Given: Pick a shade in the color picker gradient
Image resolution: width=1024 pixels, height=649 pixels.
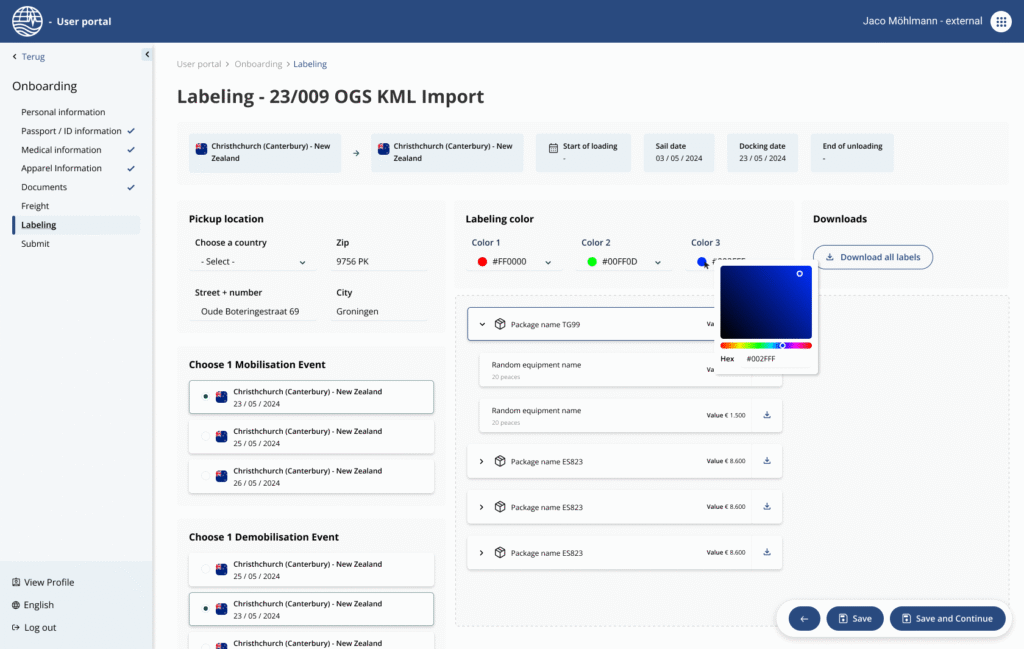Looking at the screenshot, I should 766,300.
